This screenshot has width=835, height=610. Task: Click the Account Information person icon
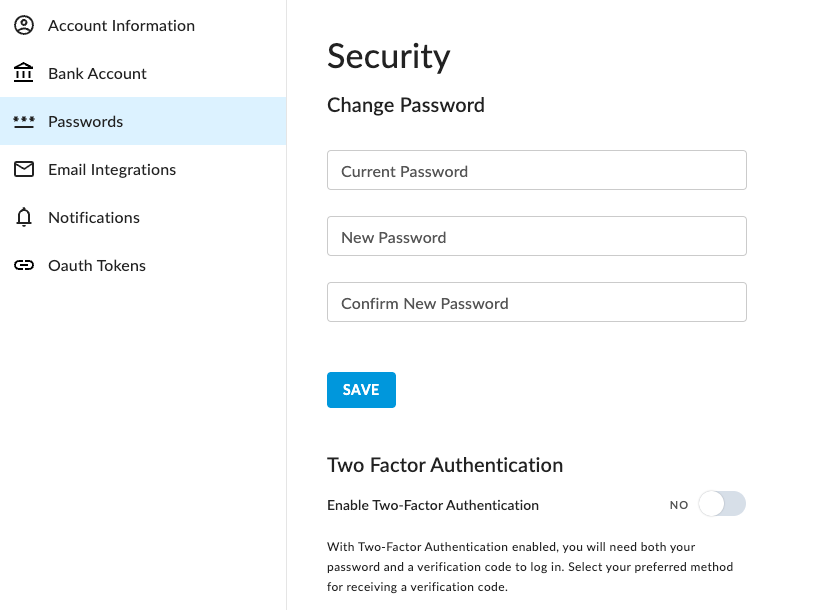24,25
